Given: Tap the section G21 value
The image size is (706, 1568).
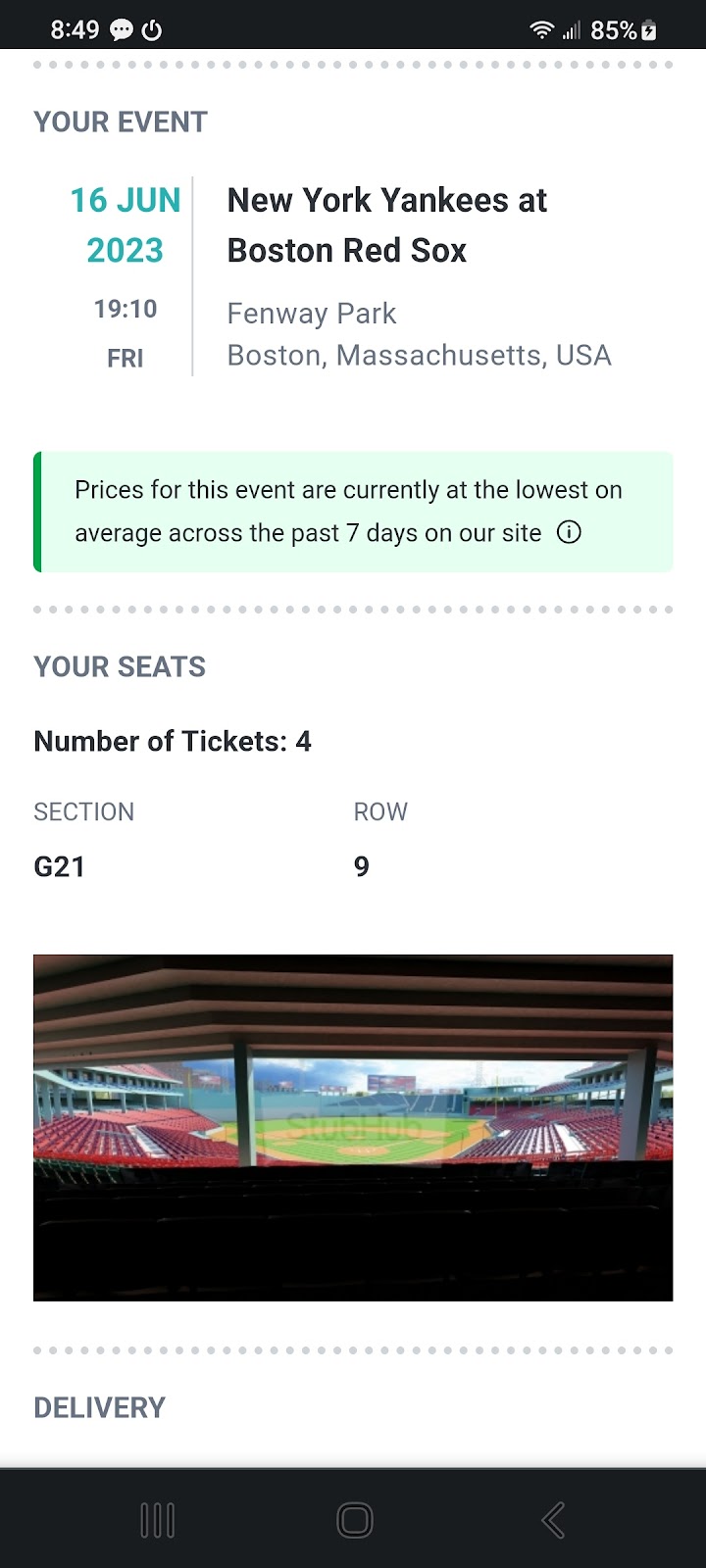Looking at the screenshot, I should coord(60,866).
